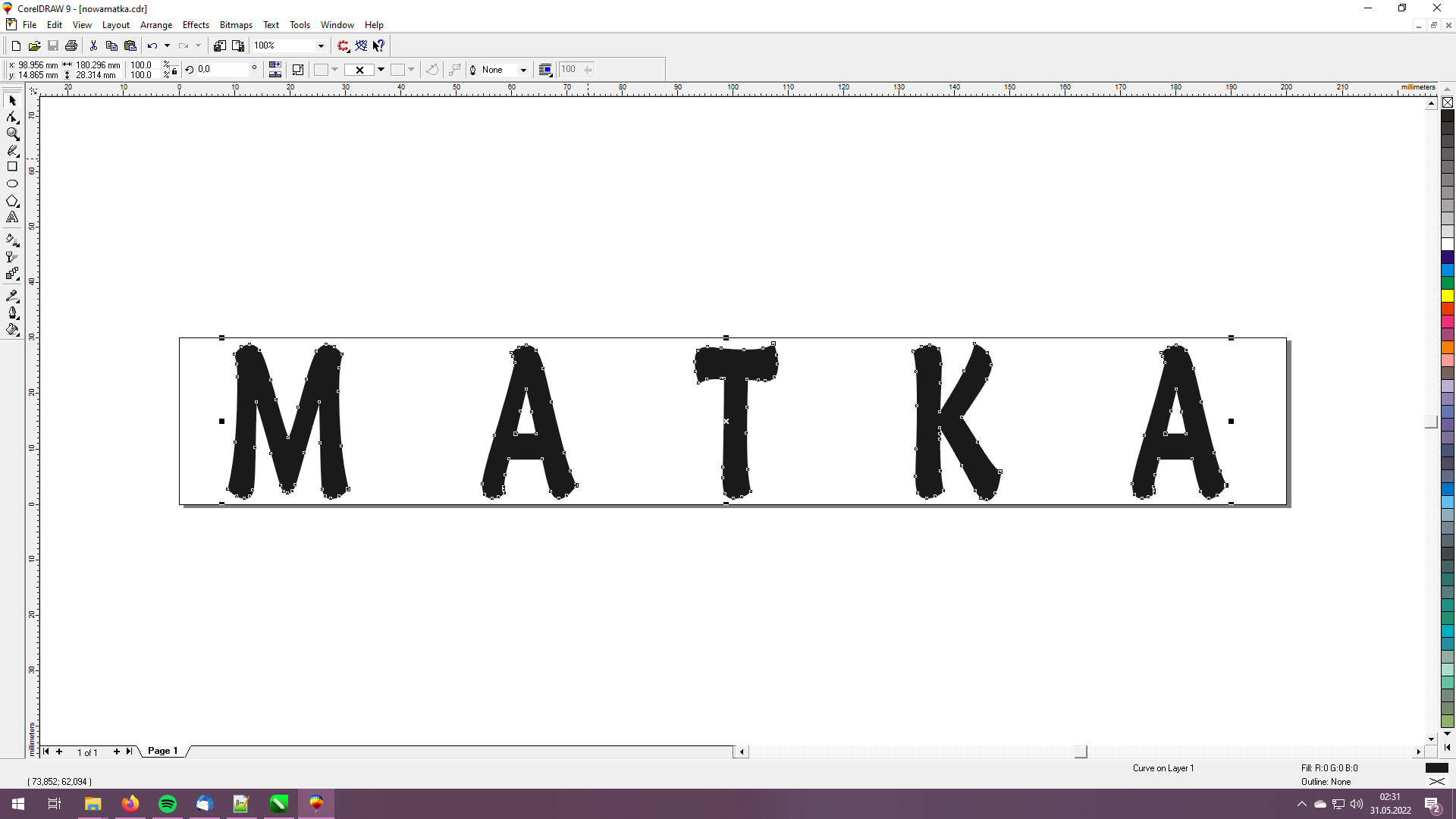The image size is (1456, 819).
Task: Switch to the Page 1 tab
Action: [162, 751]
